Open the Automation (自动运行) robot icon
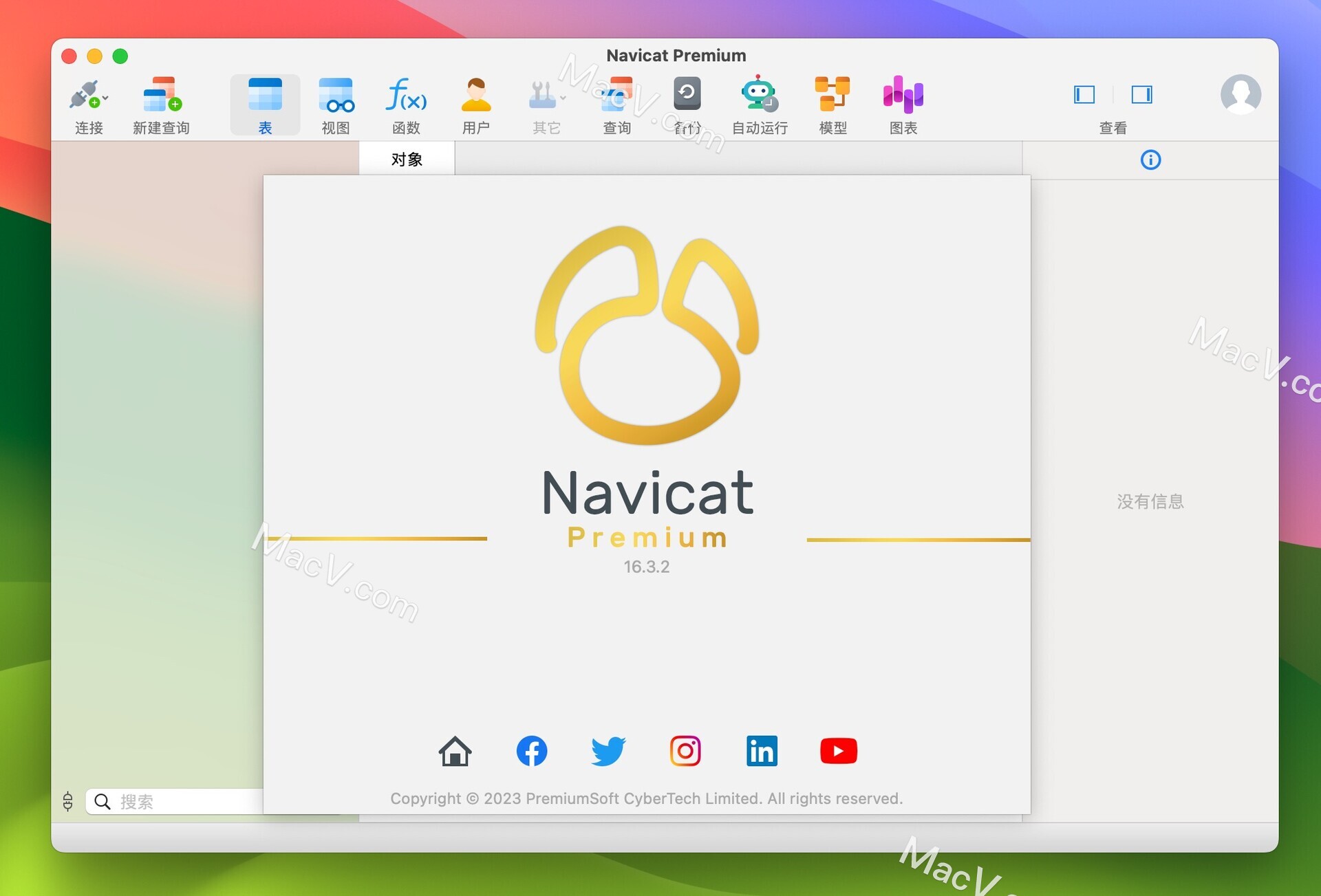 point(759,94)
